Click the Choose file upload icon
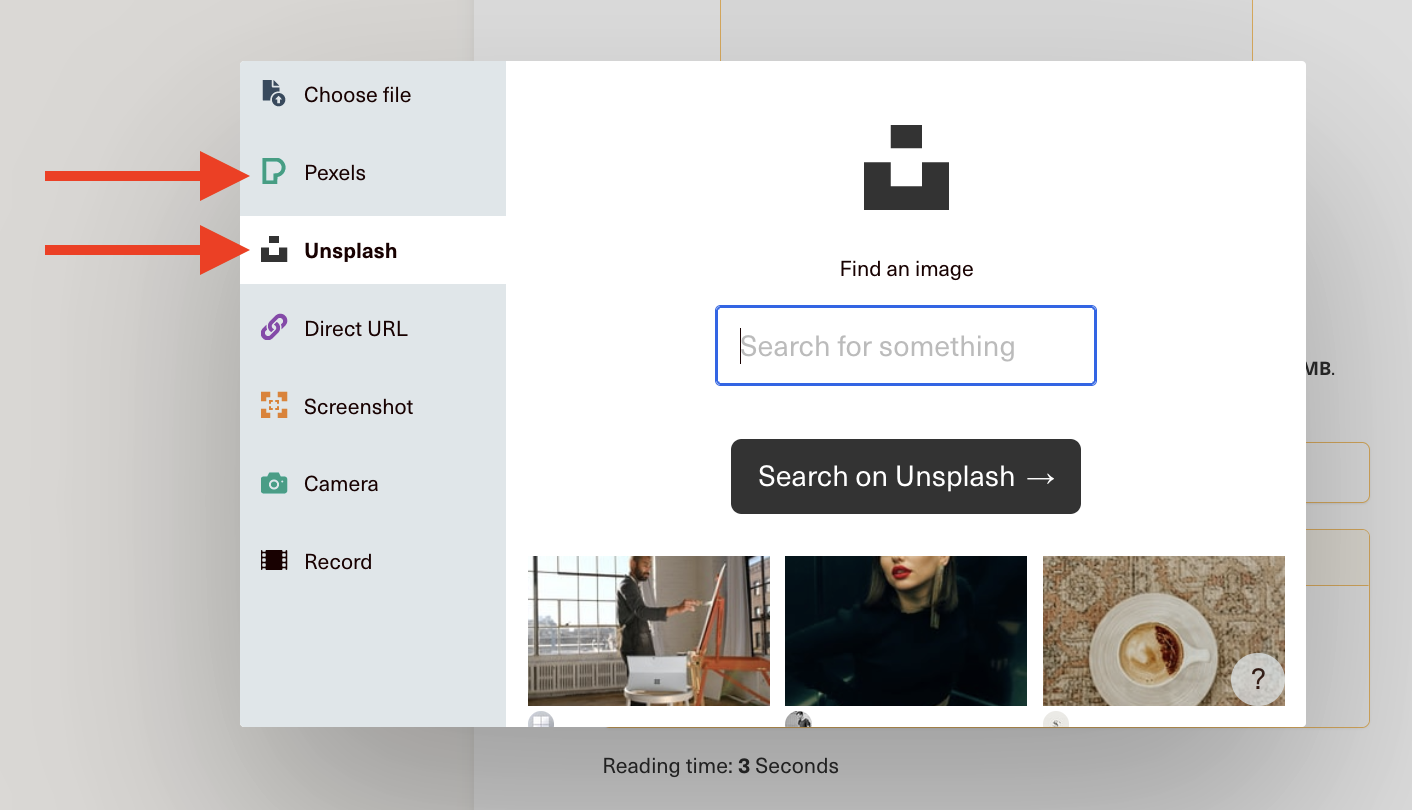The height and width of the screenshot is (810, 1412). tap(273, 94)
